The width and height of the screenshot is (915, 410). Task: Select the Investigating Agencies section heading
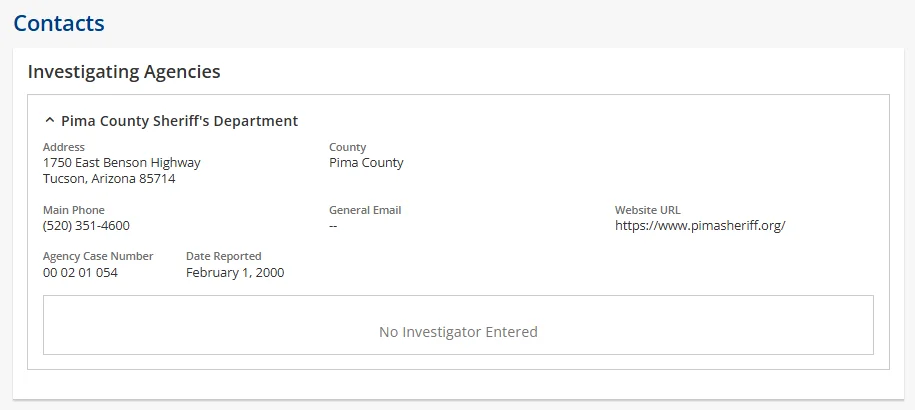coord(124,72)
